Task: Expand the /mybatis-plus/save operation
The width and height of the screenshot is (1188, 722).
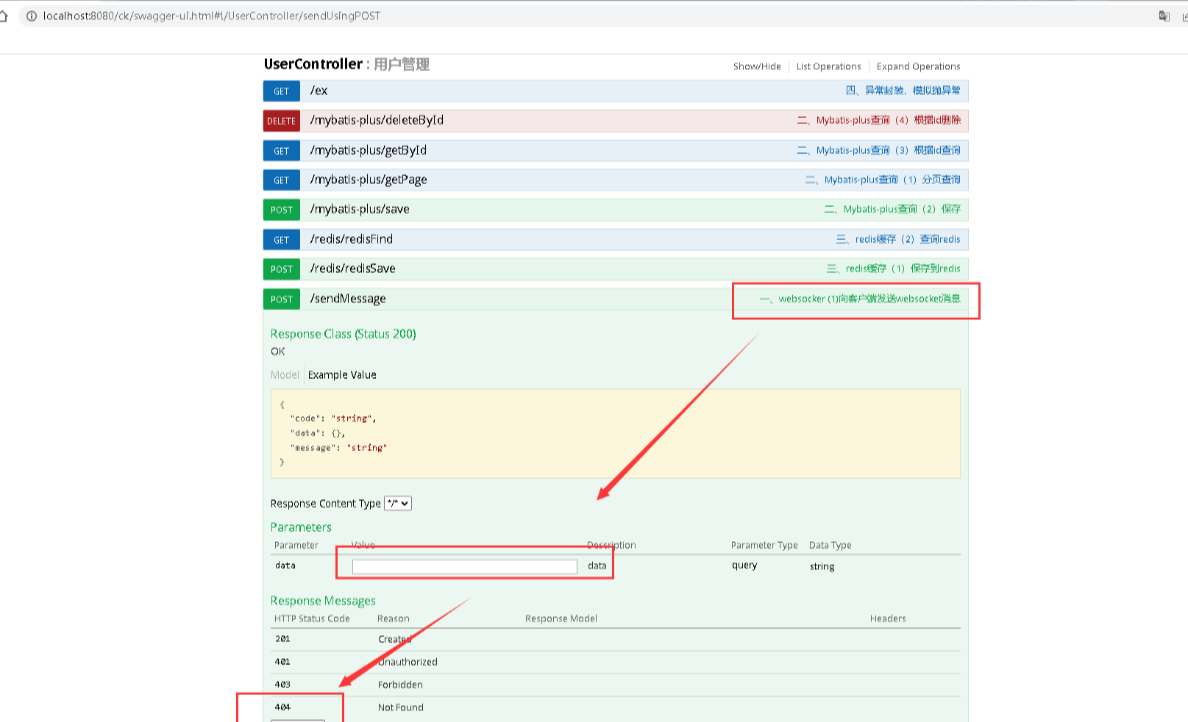Action: (x=359, y=209)
